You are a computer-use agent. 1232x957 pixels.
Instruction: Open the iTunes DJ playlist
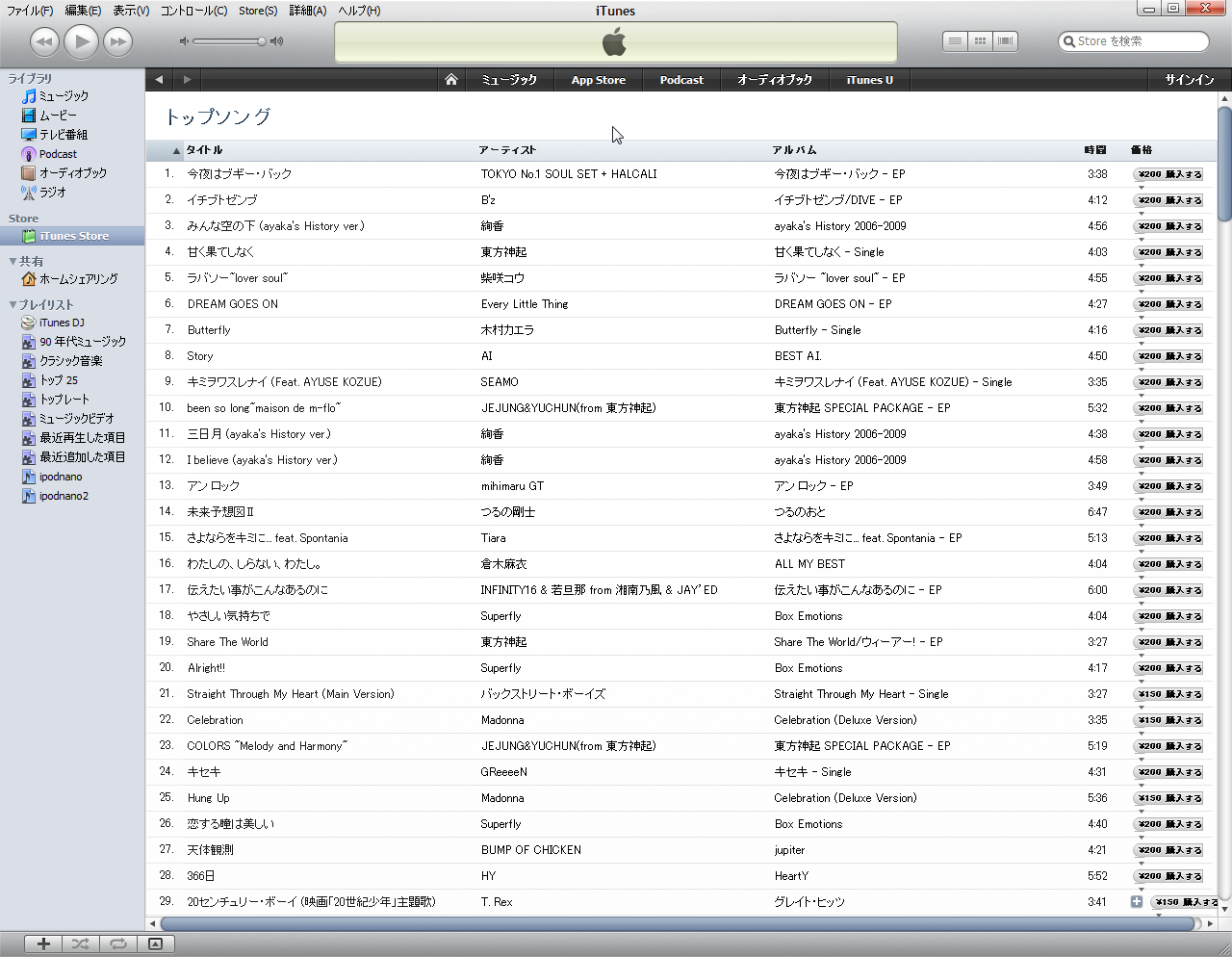62,323
